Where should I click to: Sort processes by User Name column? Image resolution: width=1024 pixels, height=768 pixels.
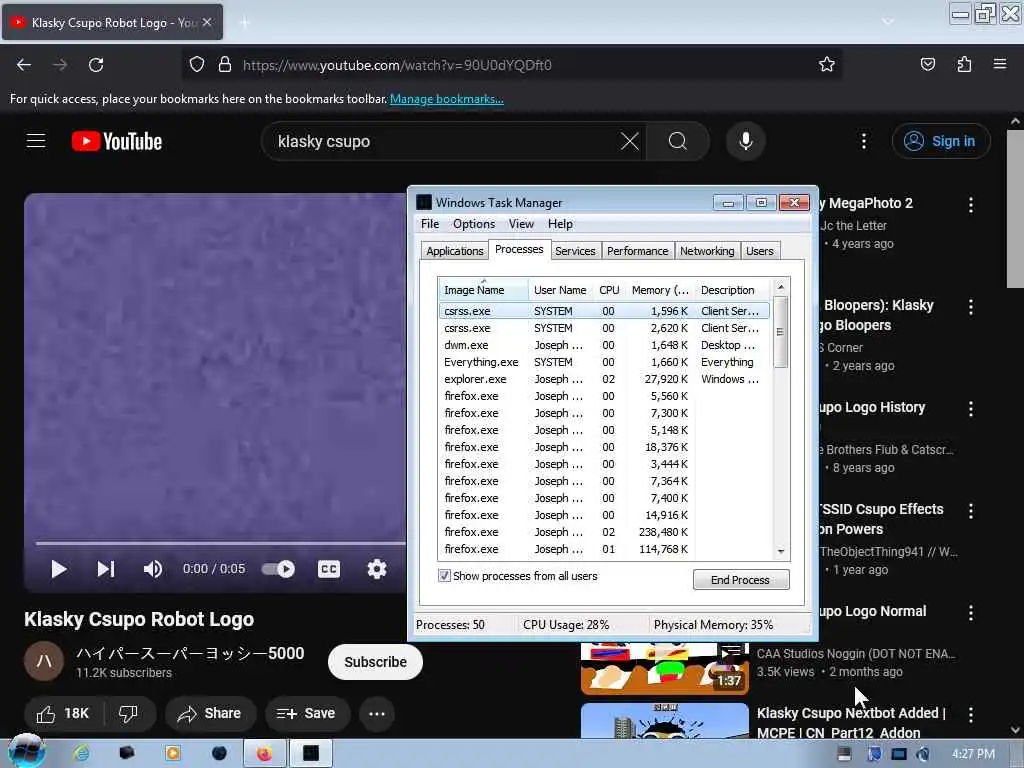pos(560,290)
